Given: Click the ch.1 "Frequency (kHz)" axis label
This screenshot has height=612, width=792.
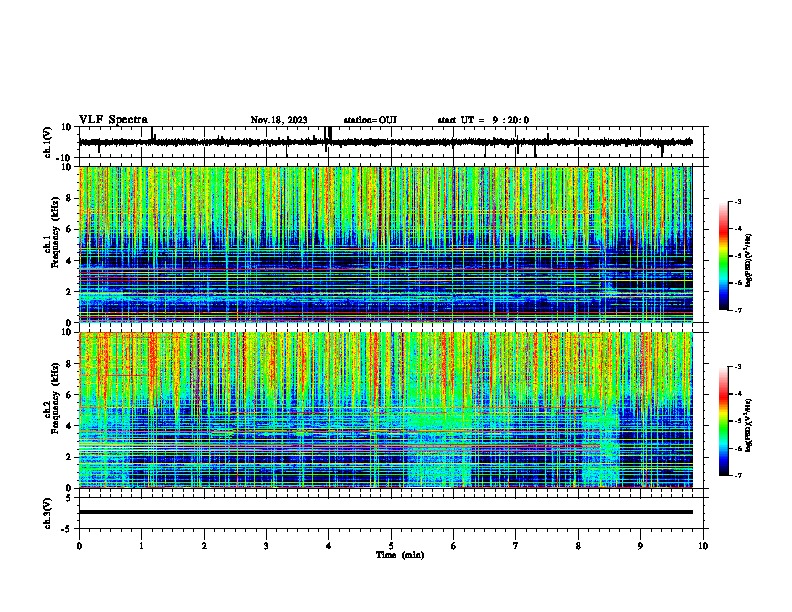Looking at the screenshot, I should 55,233.
